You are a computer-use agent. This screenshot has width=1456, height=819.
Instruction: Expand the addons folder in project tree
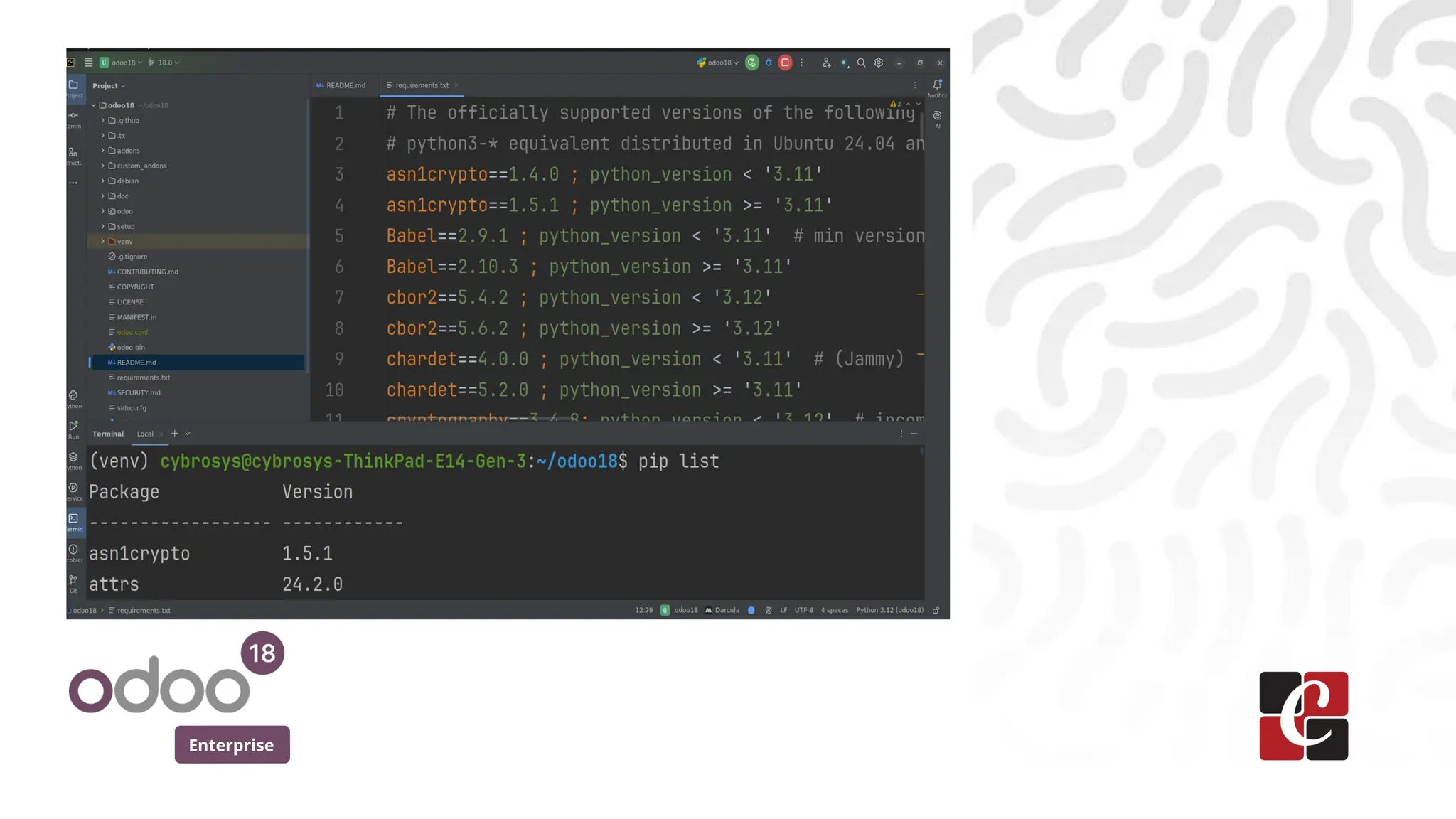(102, 151)
